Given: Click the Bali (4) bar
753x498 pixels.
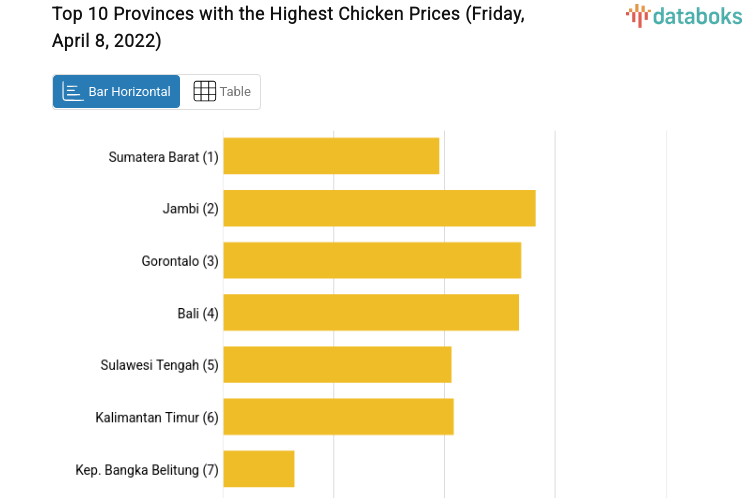Looking at the screenshot, I should pos(371,312).
